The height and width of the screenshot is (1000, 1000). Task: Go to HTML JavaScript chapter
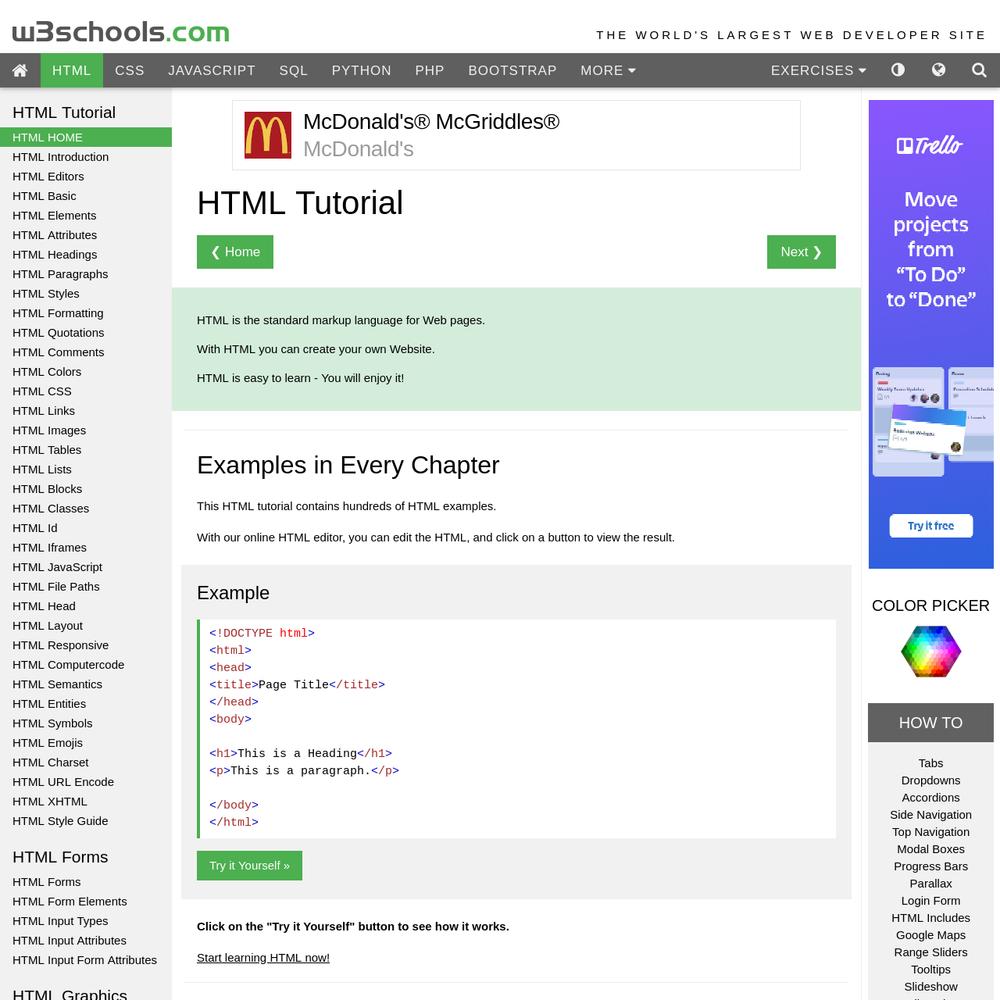pos(85,567)
